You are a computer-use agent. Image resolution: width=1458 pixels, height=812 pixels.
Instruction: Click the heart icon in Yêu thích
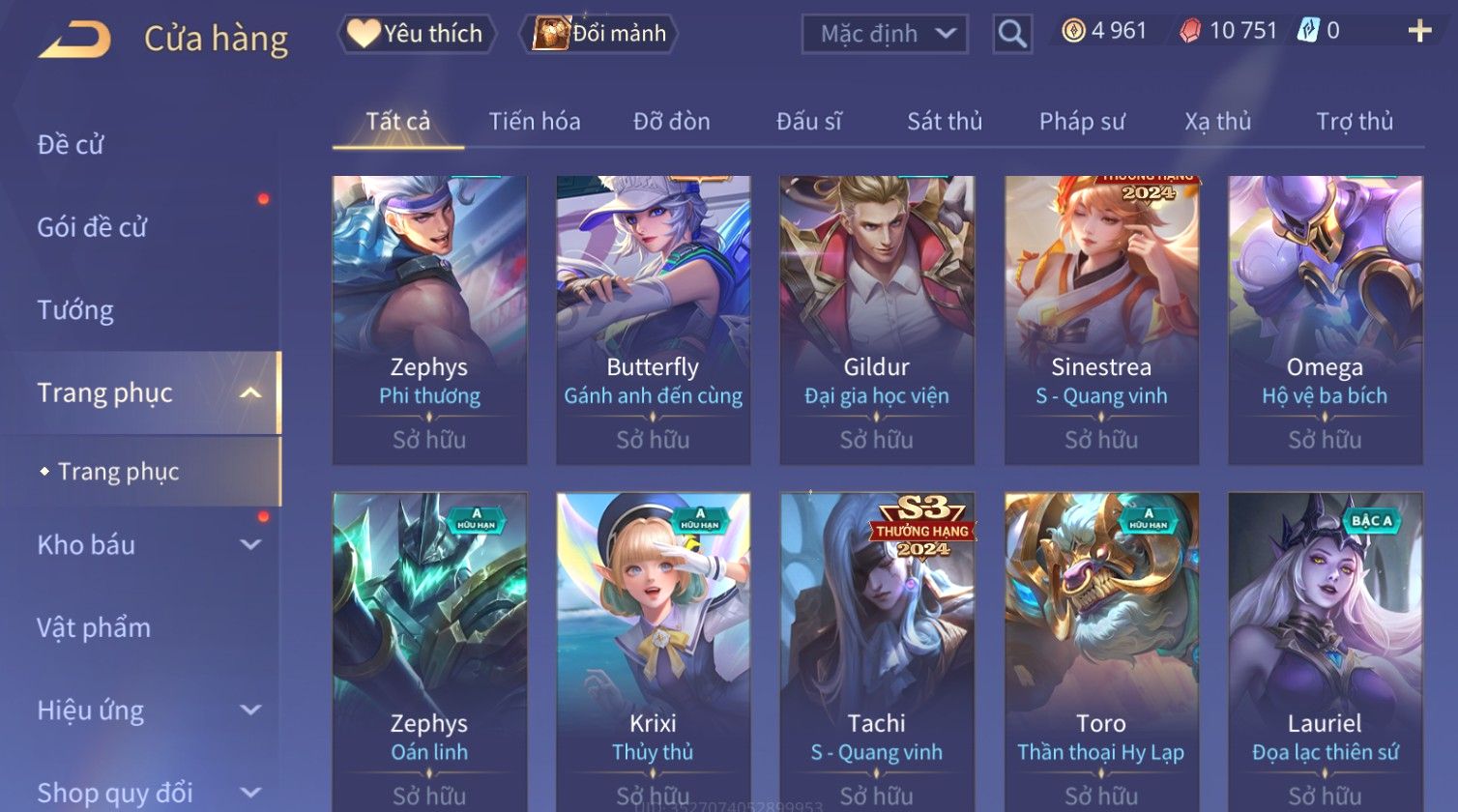click(364, 33)
